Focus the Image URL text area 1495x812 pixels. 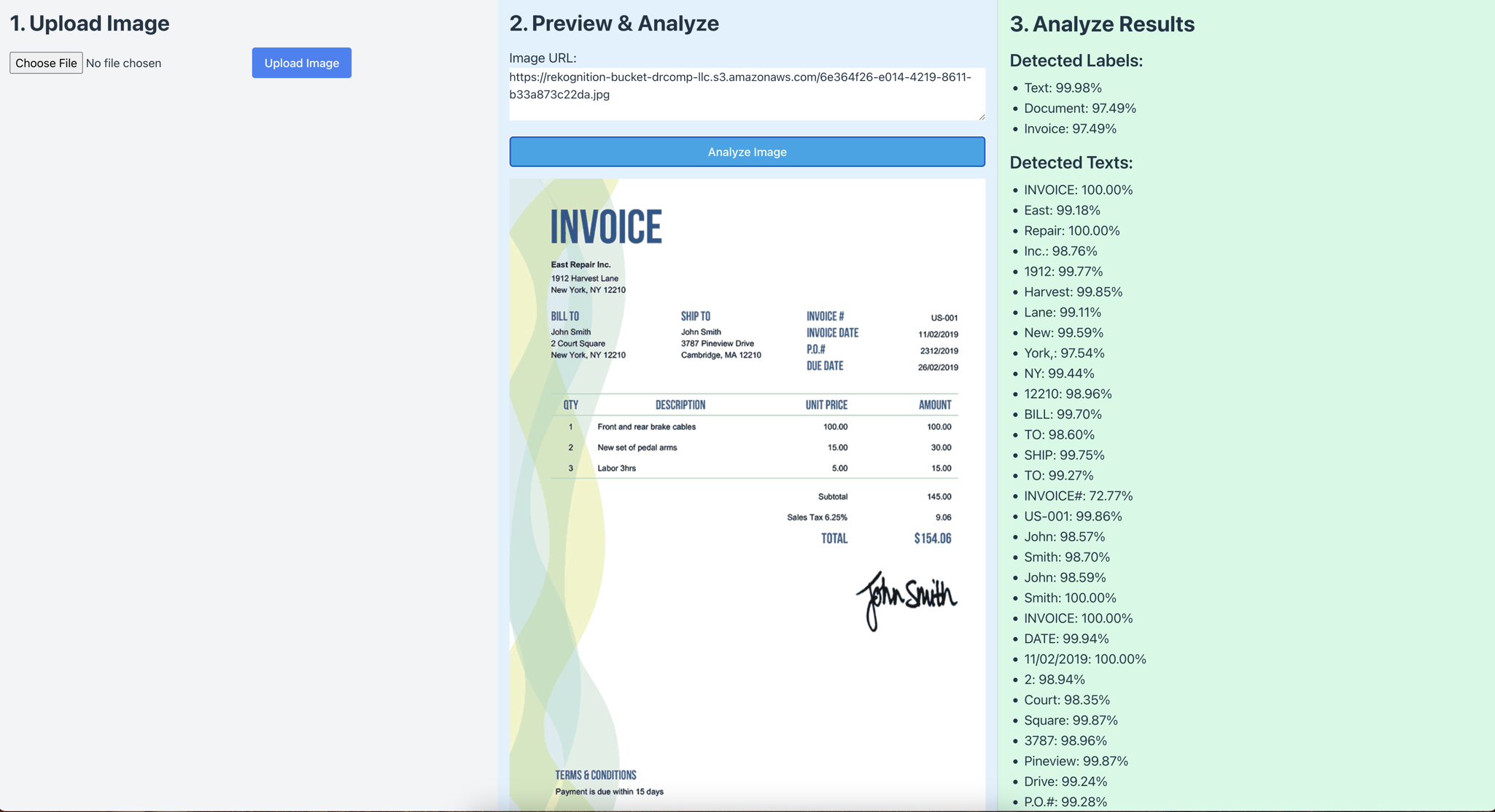(x=747, y=93)
